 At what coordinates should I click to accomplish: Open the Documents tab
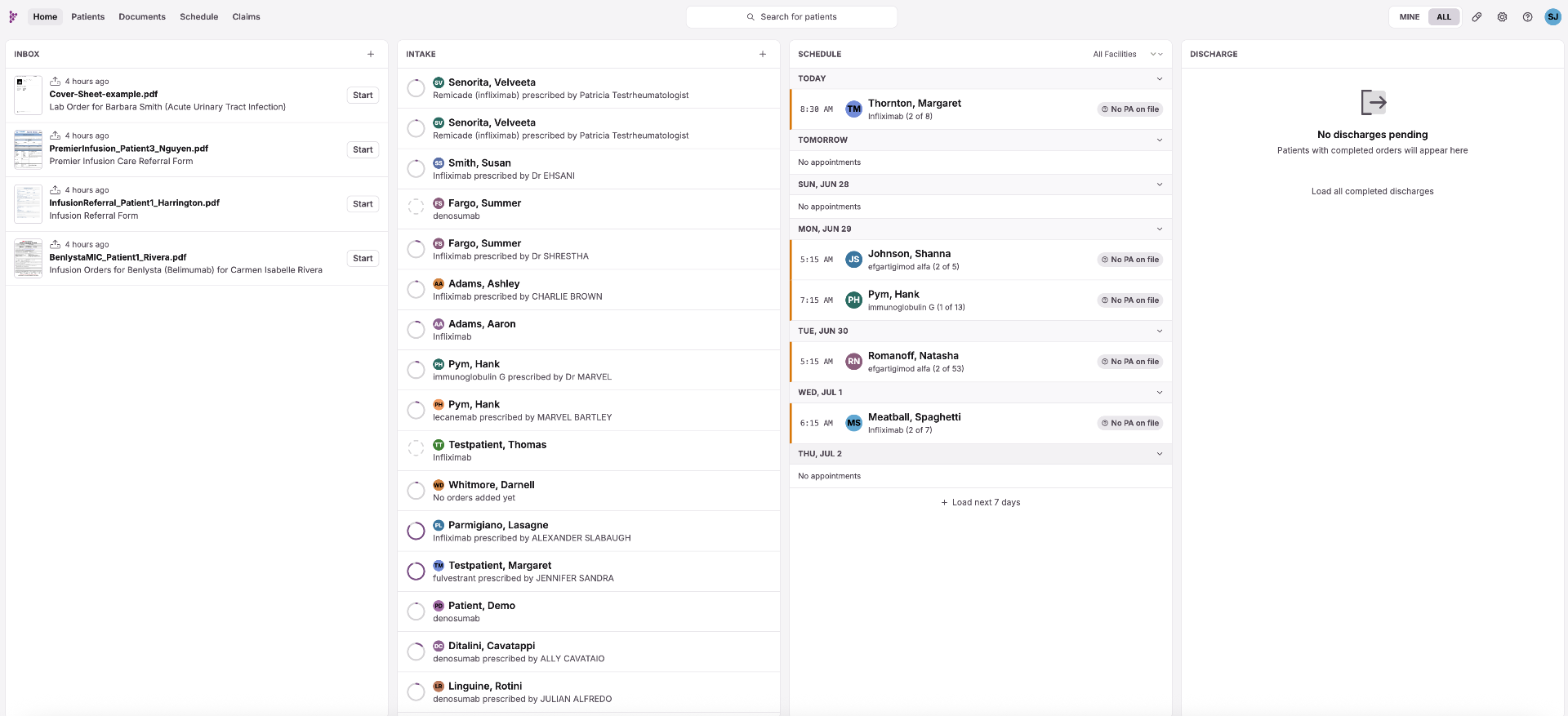142,16
